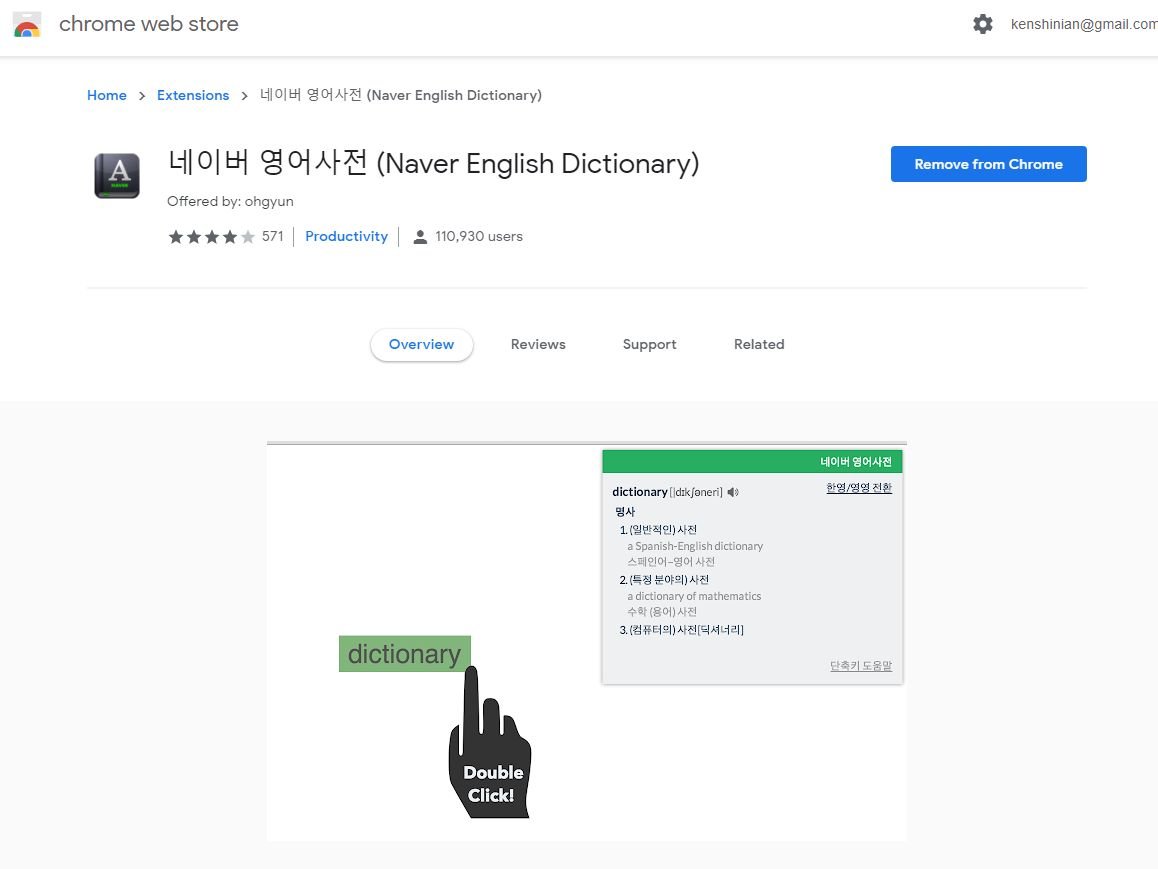Viewport: 1158px width, 869px height.
Task: Click the Chrome Web Store rainbow logo
Action: tap(27, 24)
